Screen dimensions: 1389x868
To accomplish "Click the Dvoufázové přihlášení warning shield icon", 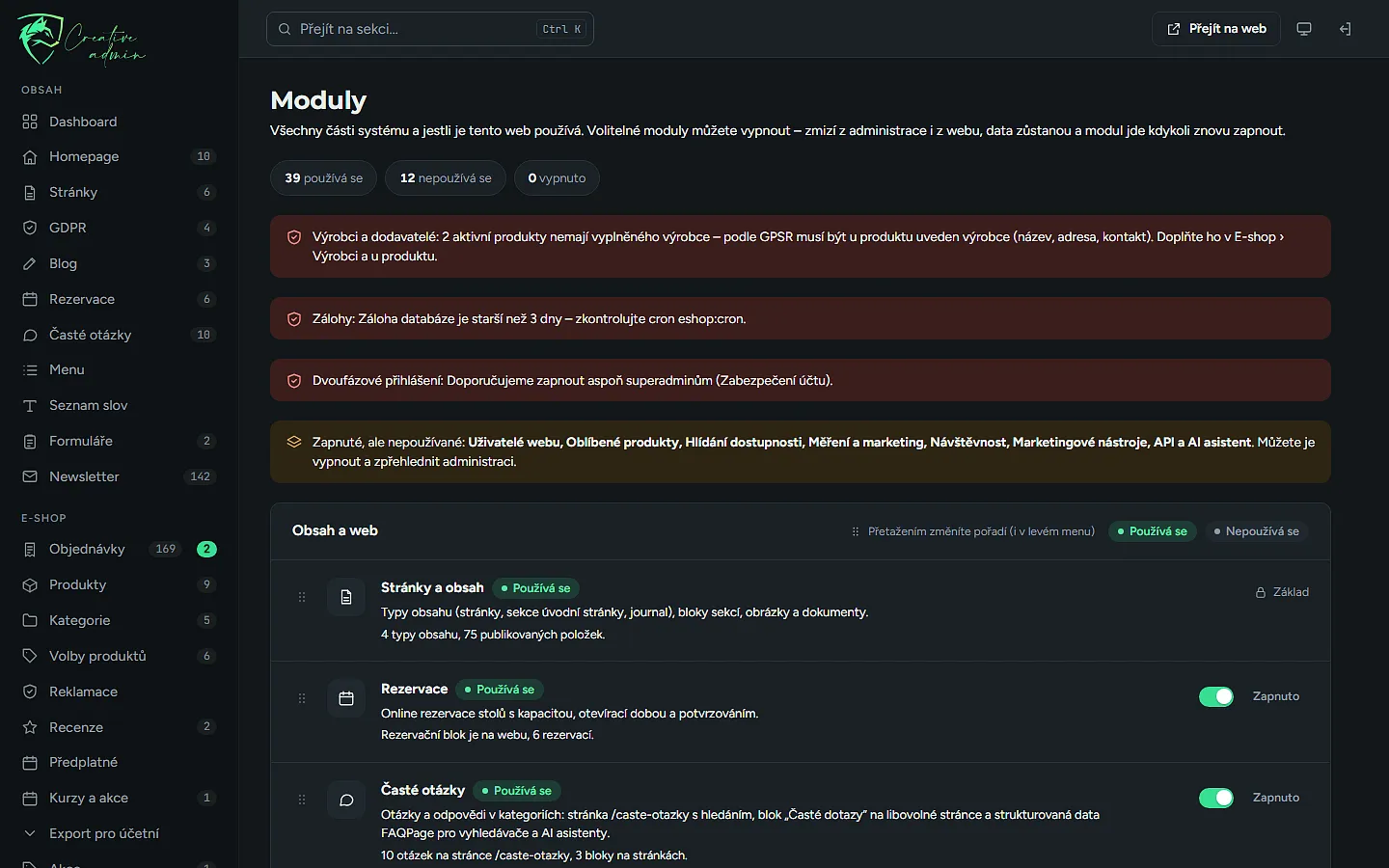I will (294, 381).
